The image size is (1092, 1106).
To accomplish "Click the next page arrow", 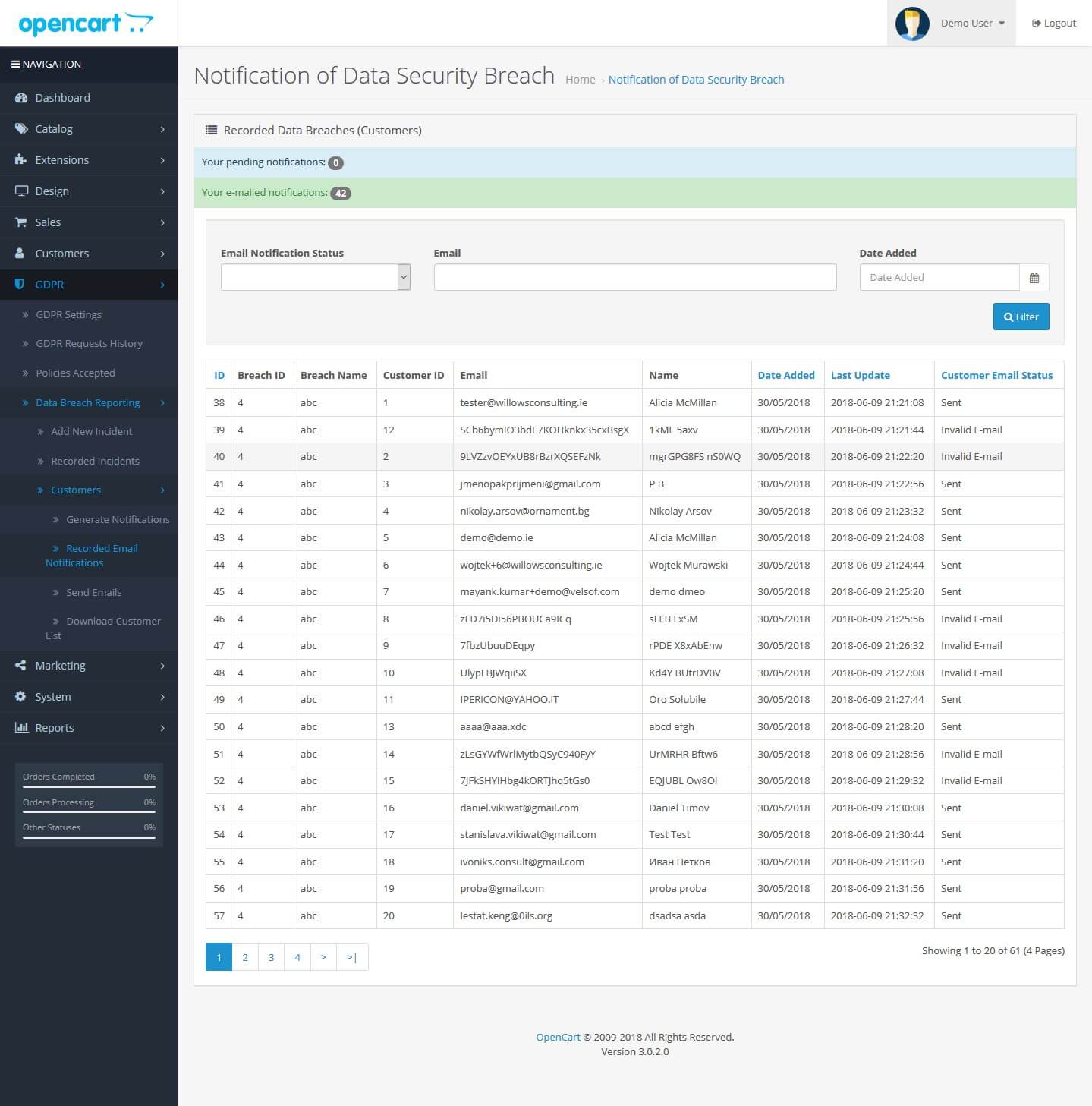I will (323, 958).
